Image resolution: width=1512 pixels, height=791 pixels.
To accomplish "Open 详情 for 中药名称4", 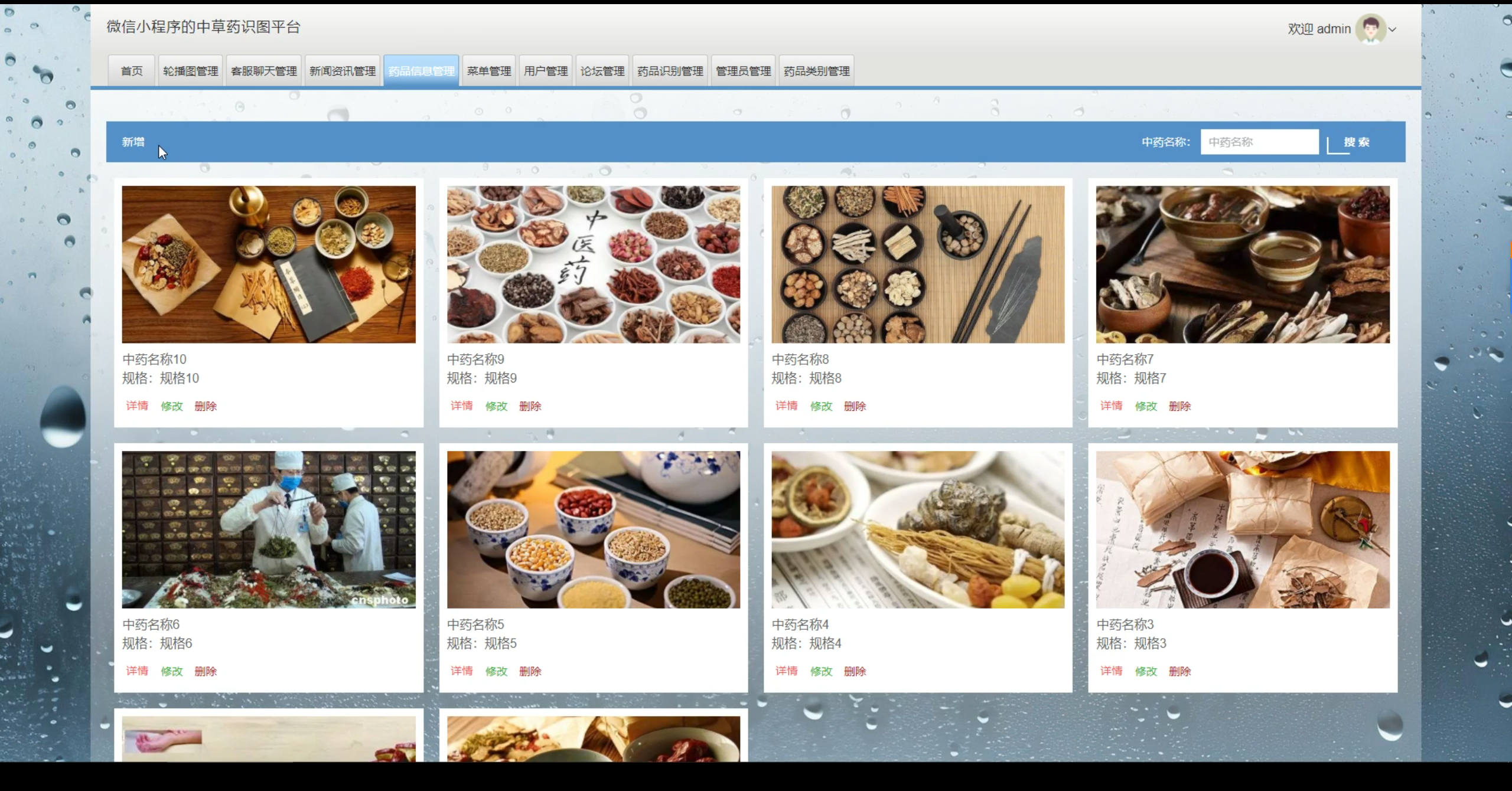I will [786, 671].
